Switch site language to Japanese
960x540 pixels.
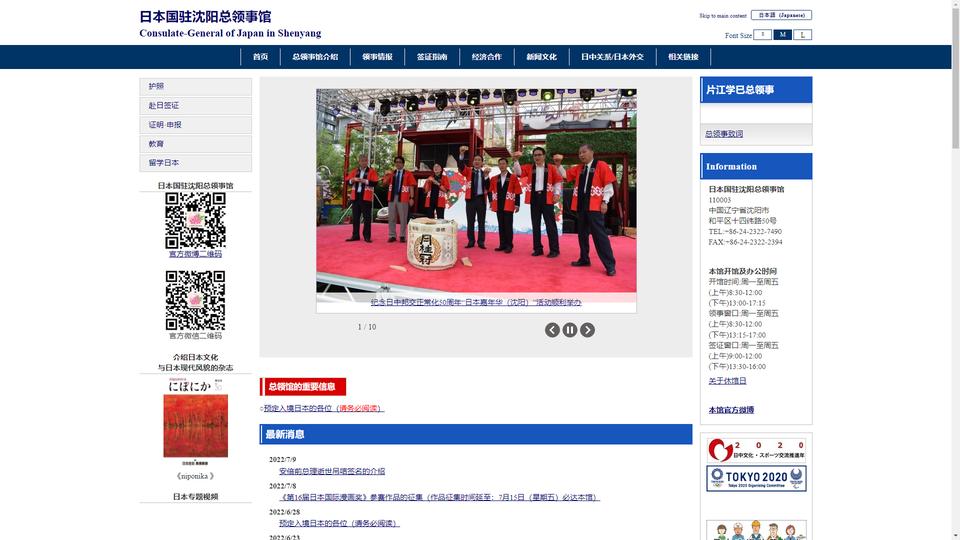pos(781,15)
